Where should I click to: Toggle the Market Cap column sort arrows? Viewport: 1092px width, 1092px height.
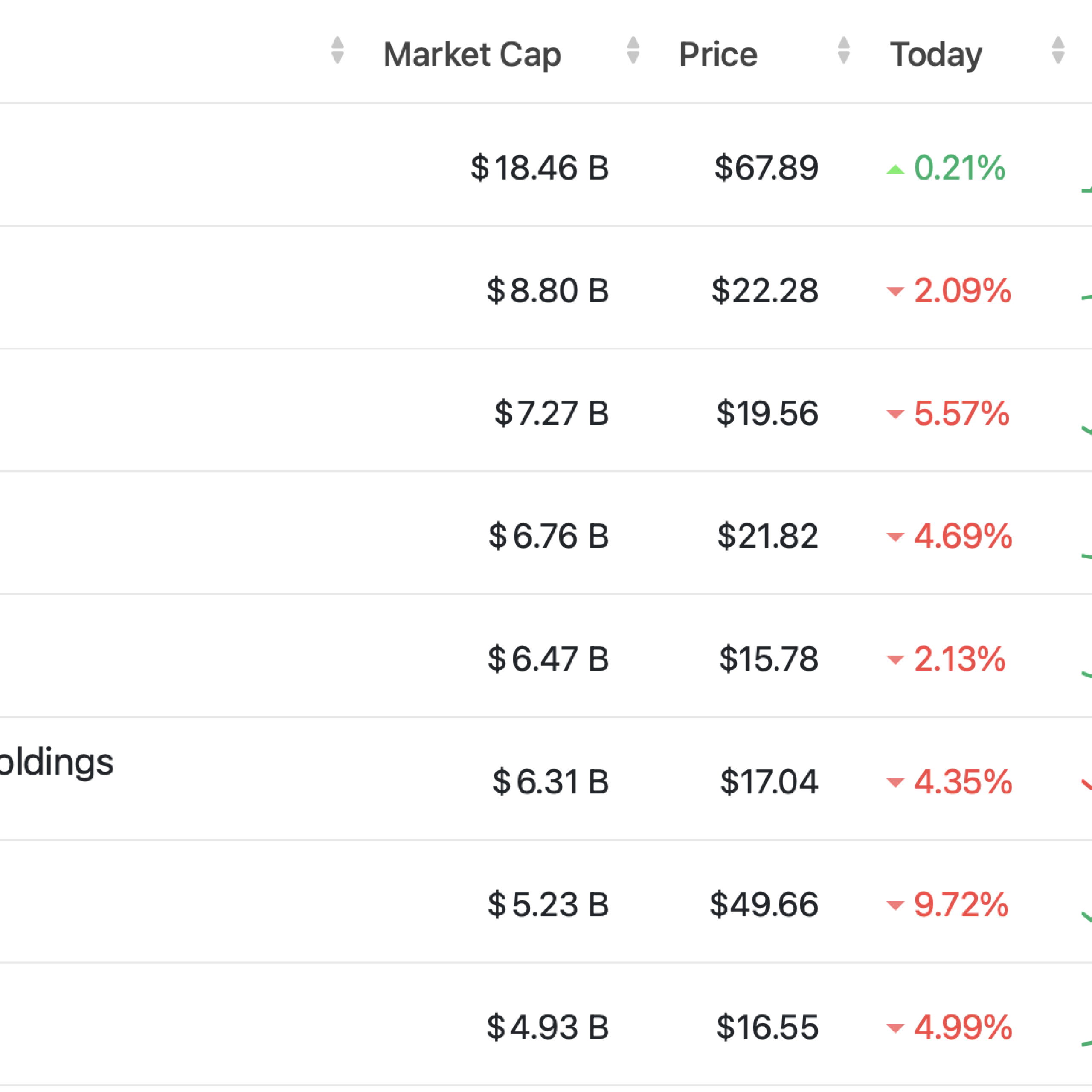(x=633, y=50)
